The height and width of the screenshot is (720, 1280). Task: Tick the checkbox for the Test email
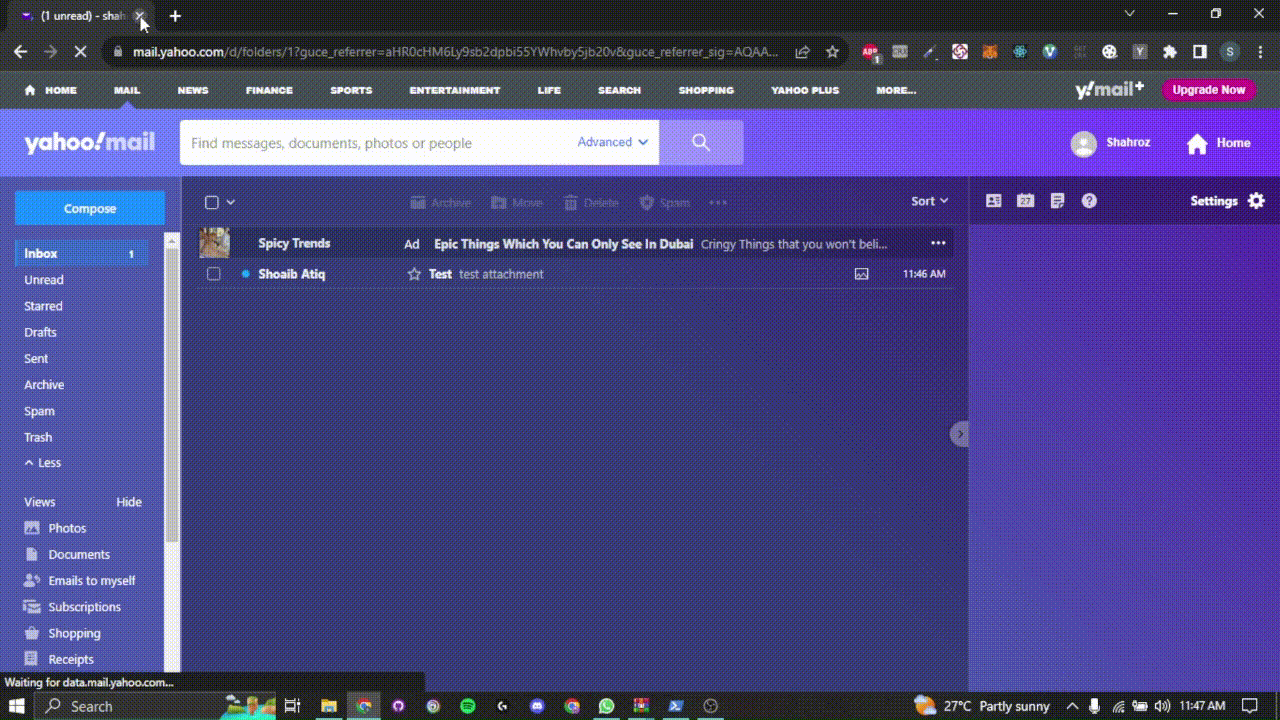pos(213,274)
